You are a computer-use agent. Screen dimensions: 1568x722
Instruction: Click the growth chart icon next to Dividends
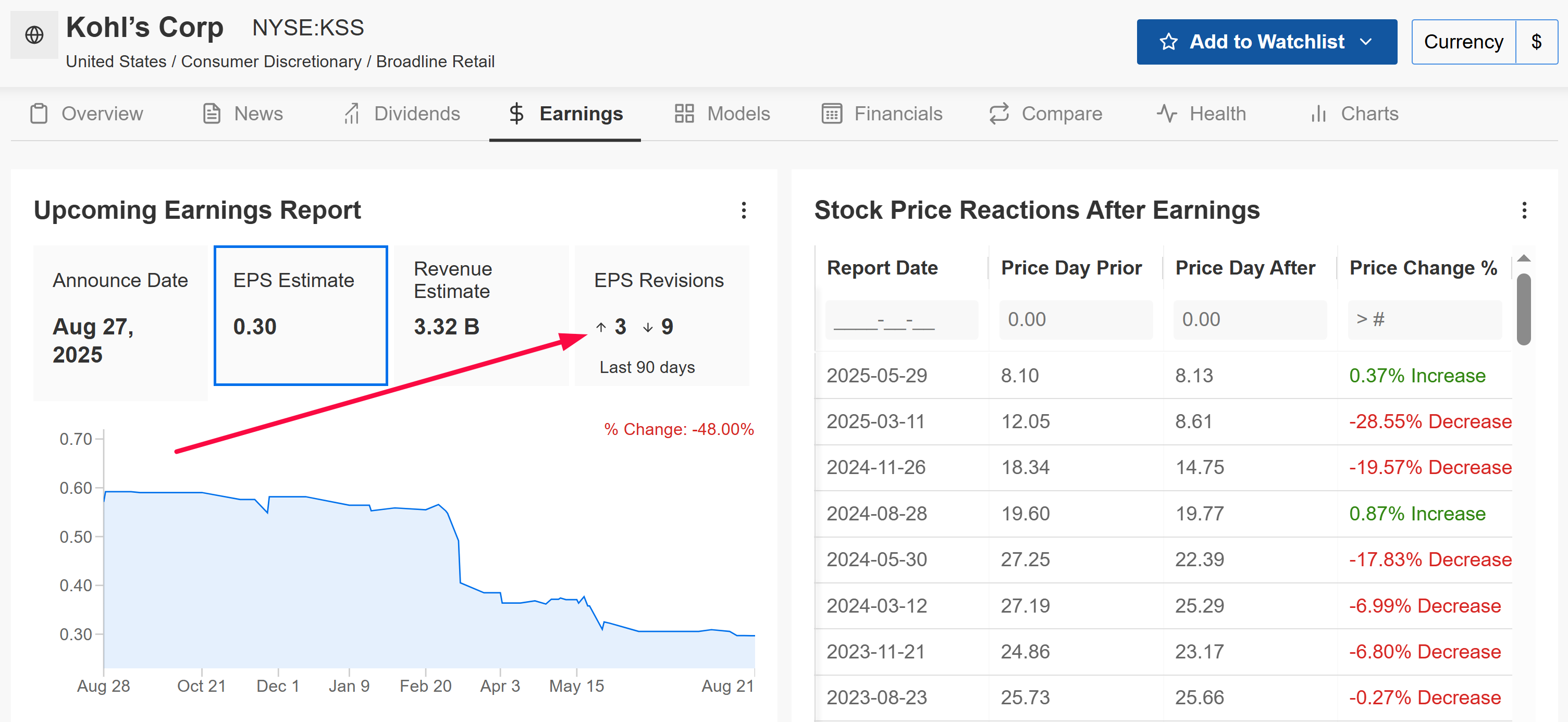point(352,114)
